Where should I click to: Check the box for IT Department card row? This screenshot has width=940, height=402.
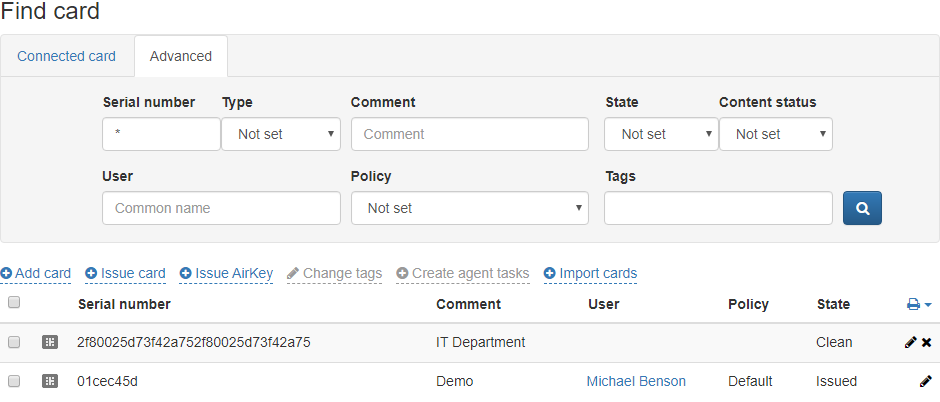click(x=14, y=342)
